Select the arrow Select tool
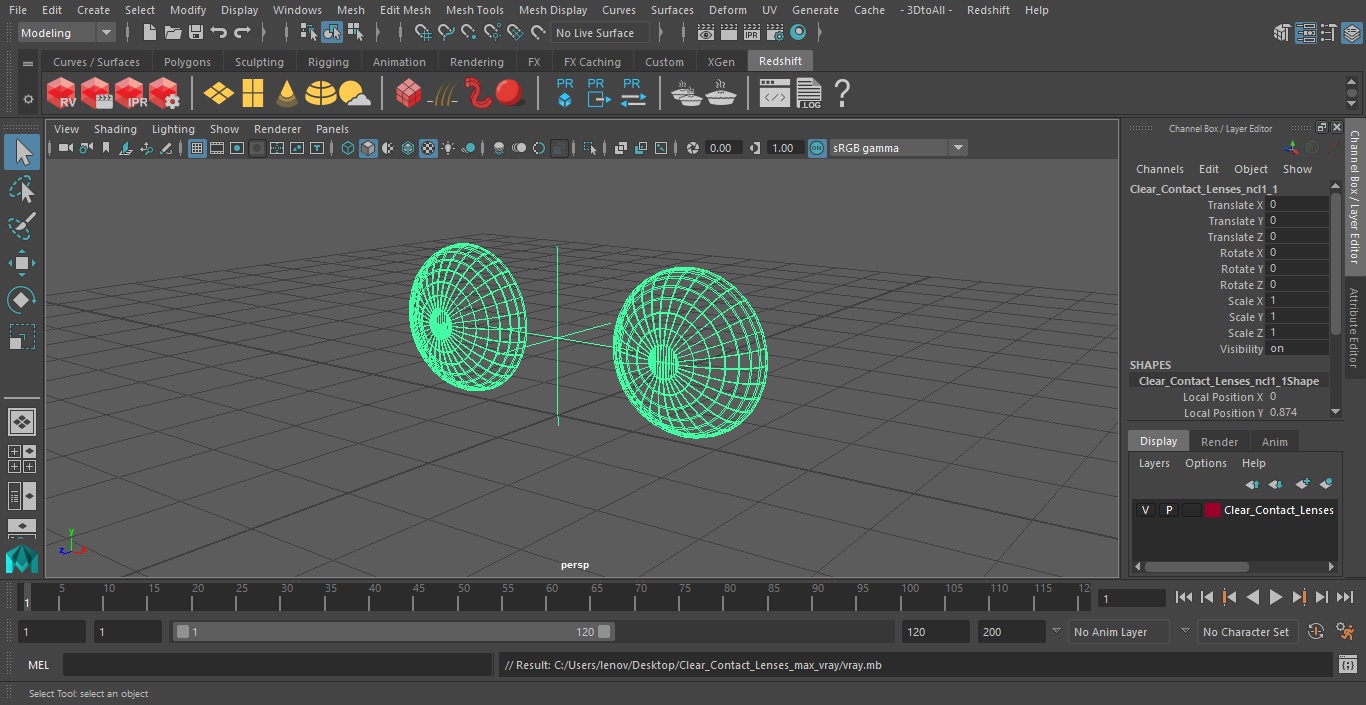This screenshot has width=1366, height=705. point(21,152)
